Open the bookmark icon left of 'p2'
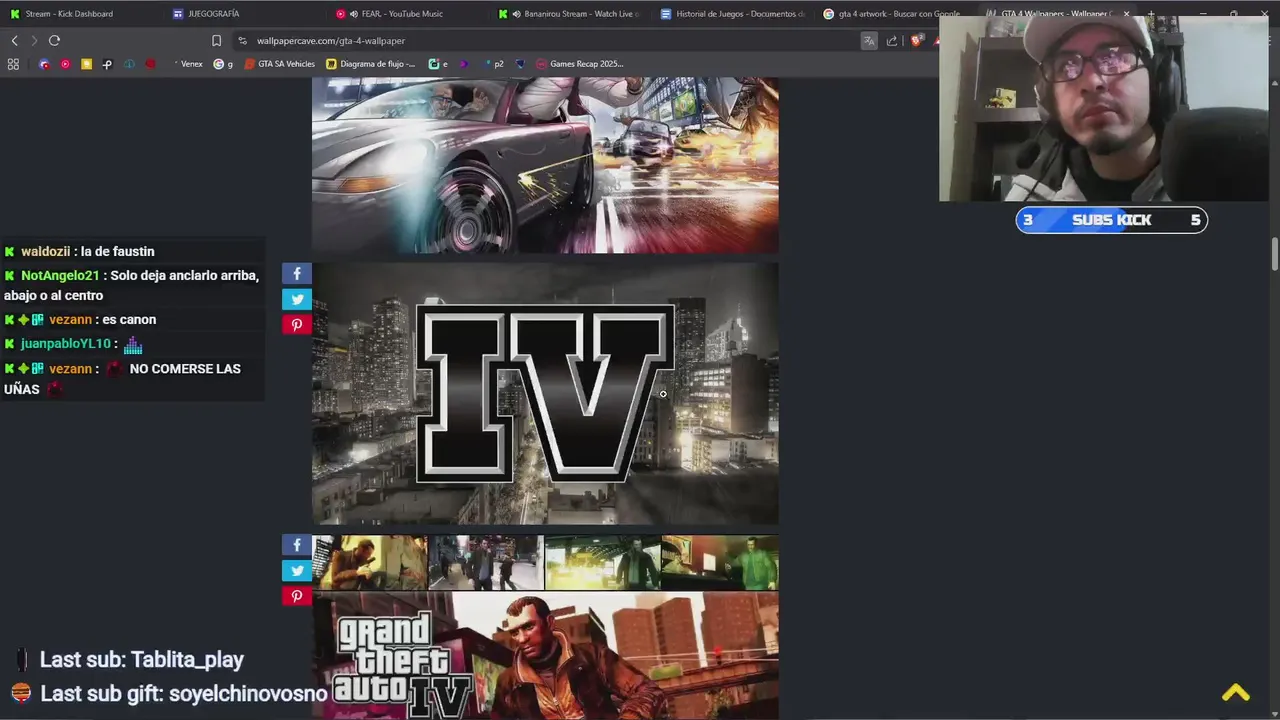The width and height of the screenshot is (1280, 720). 463,64
